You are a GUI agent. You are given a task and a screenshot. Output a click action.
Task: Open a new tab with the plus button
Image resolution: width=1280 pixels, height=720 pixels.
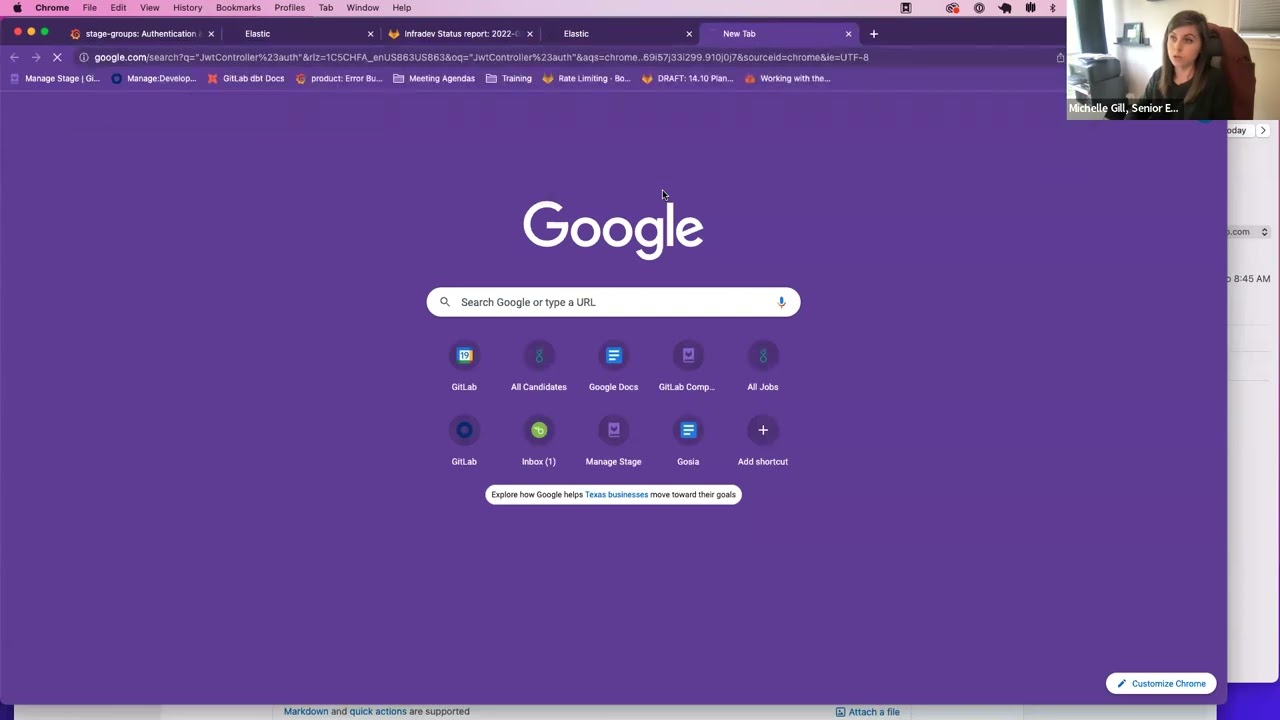873,34
